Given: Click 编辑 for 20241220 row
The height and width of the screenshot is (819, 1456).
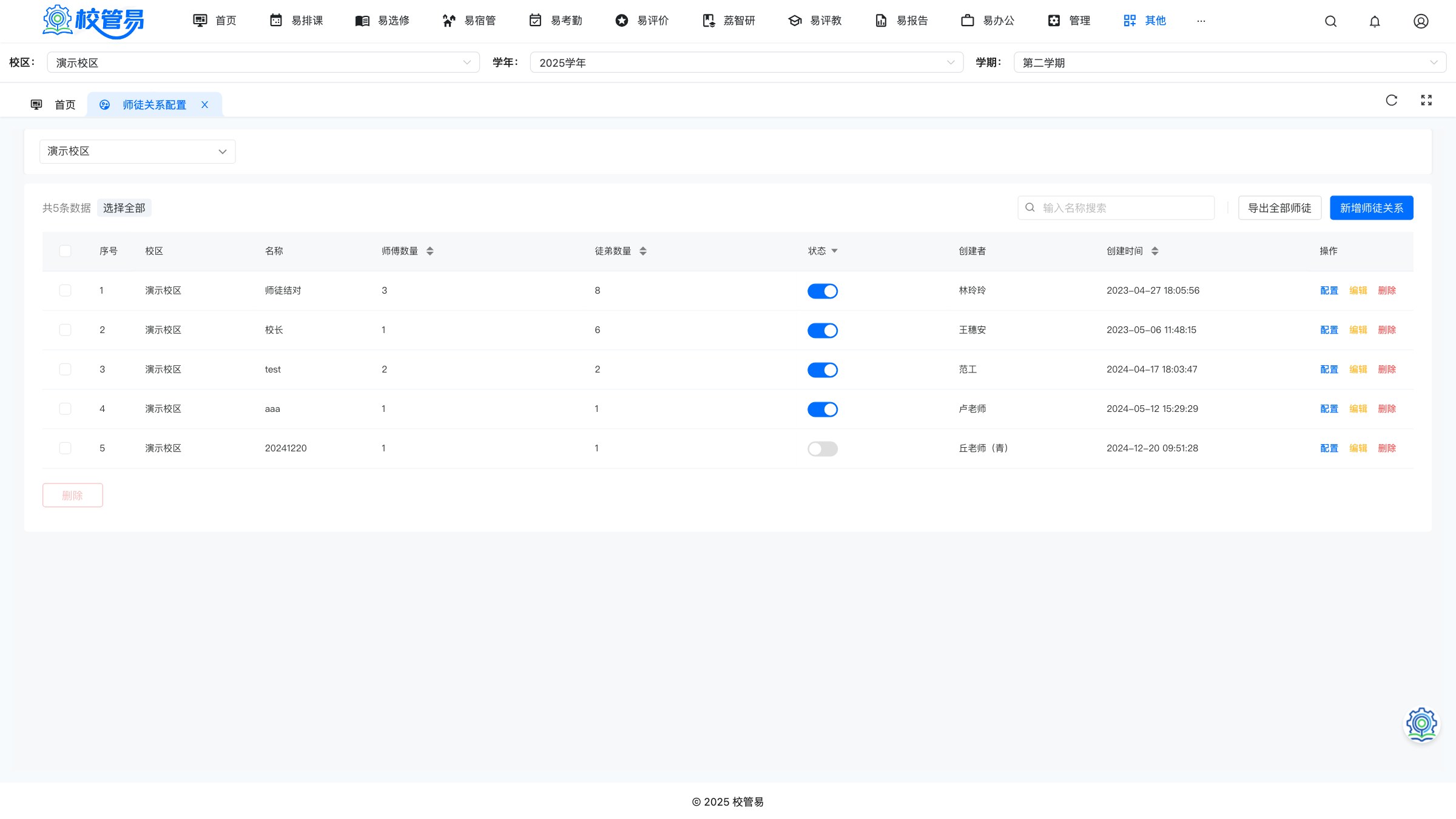Looking at the screenshot, I should click(1358, 448).
